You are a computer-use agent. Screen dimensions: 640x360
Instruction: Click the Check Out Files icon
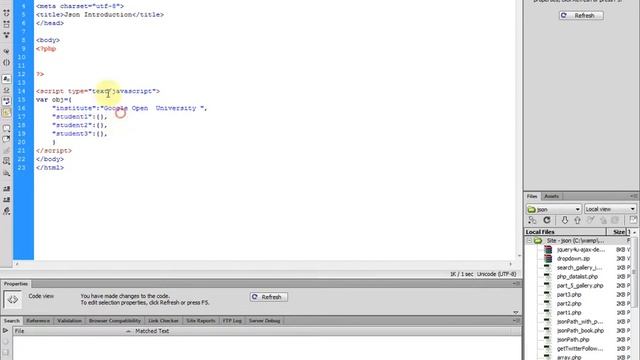(590, 220)
